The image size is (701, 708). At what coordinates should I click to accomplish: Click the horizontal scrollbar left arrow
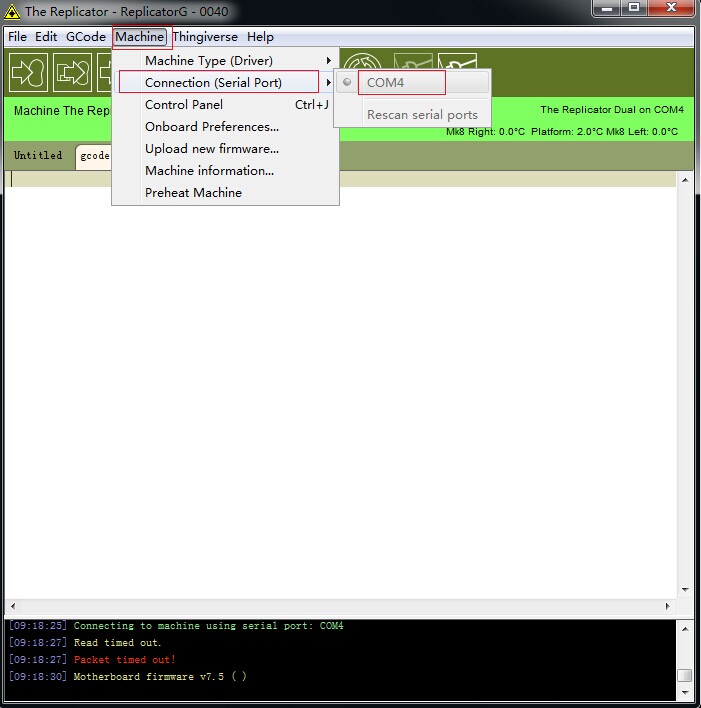point(13,606)
